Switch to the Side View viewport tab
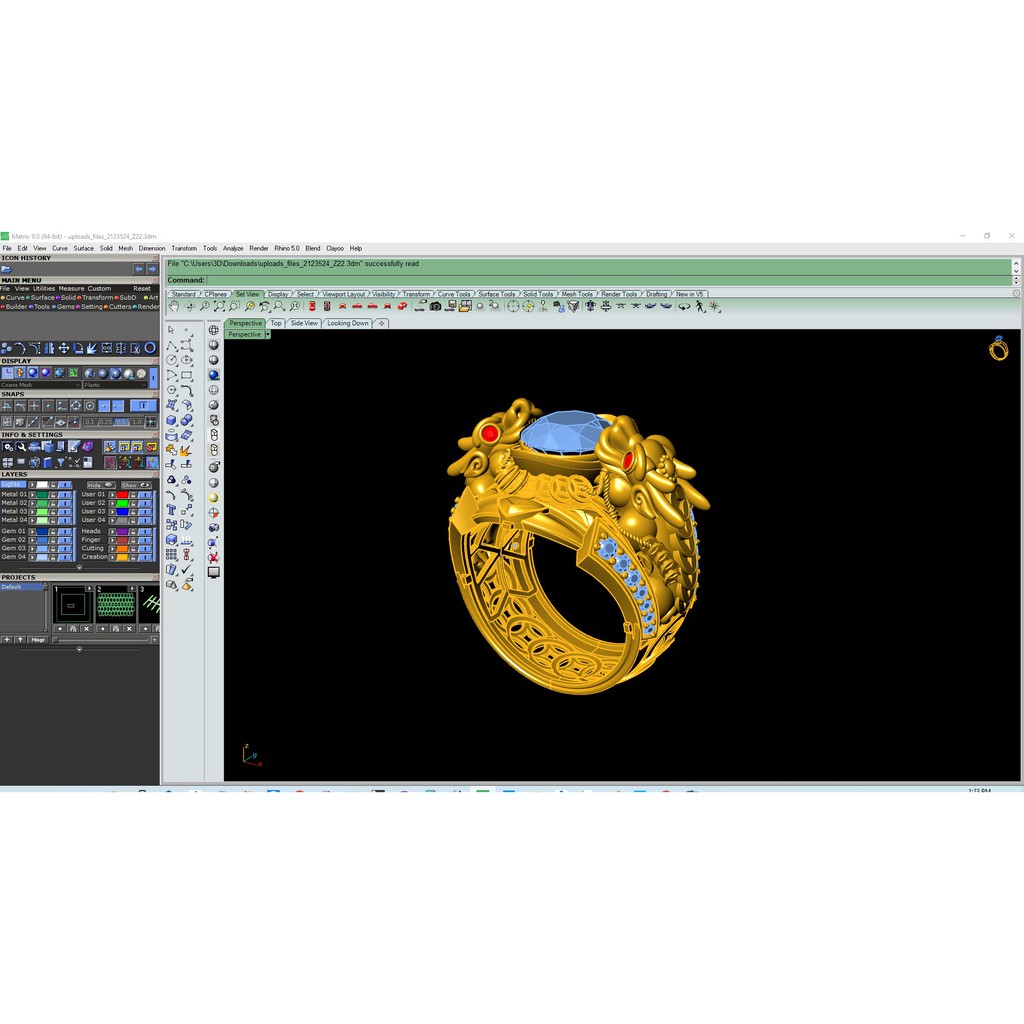Viewport: 1024px width, 1024px height. pos(304,323)
